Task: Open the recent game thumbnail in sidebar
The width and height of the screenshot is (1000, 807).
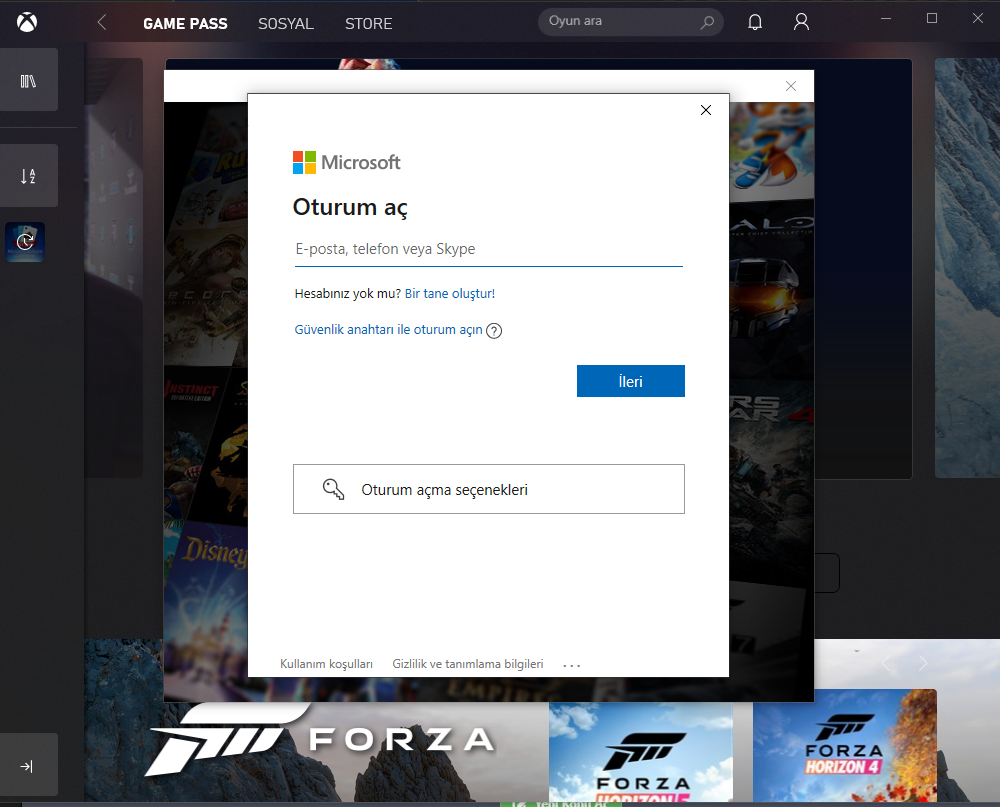Action: click(x=25, y=242)
